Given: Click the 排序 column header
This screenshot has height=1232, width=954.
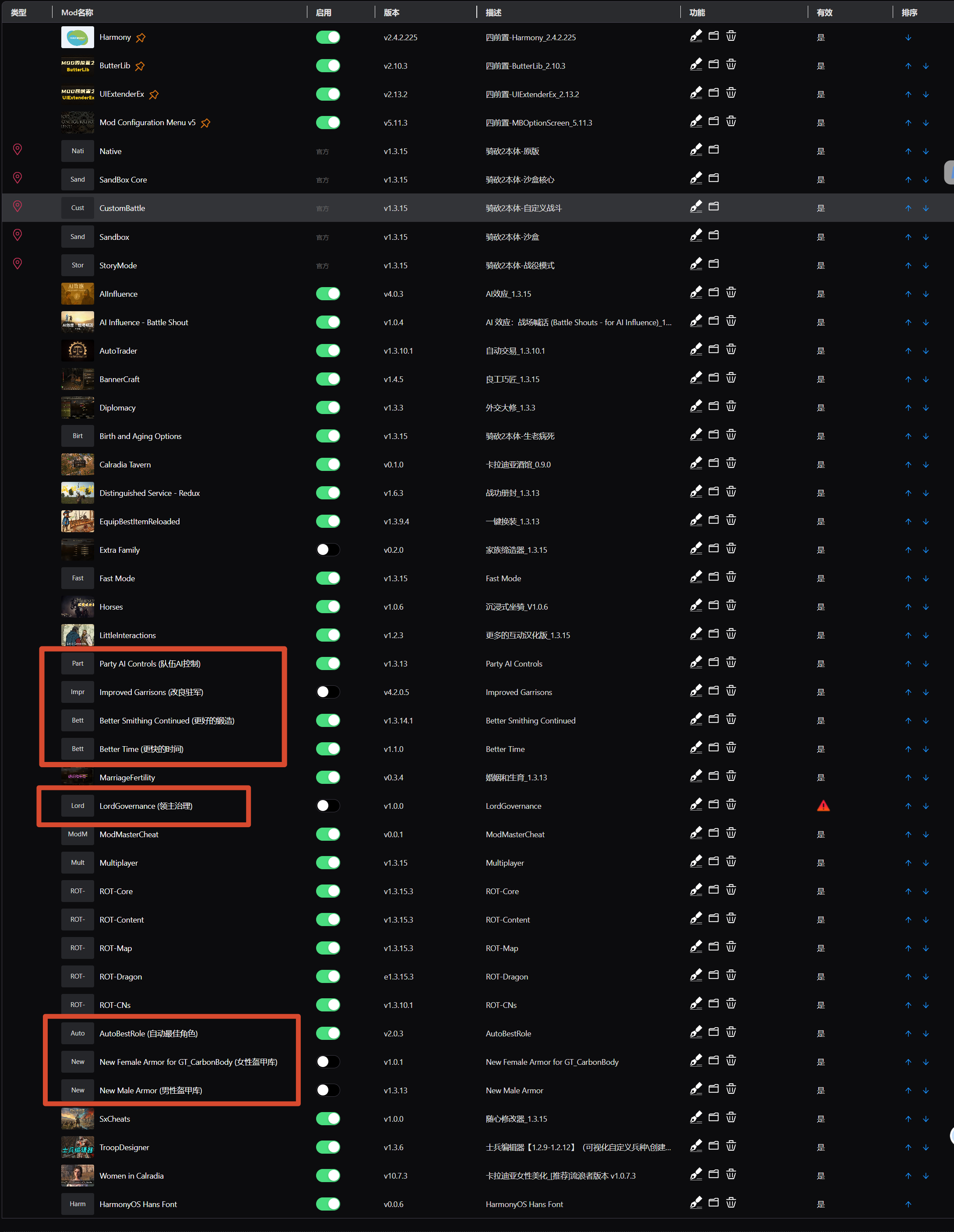Looking at the screenshot, I should click(909, 12).
